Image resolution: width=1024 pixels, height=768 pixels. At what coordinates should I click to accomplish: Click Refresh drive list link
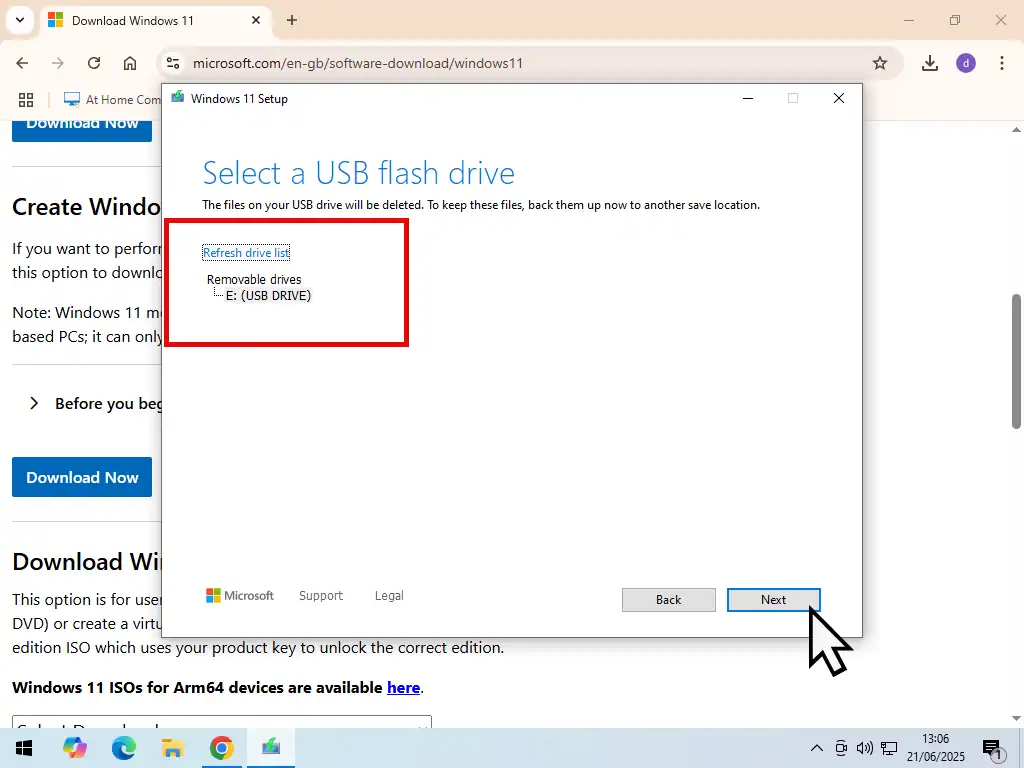point(246,253)
